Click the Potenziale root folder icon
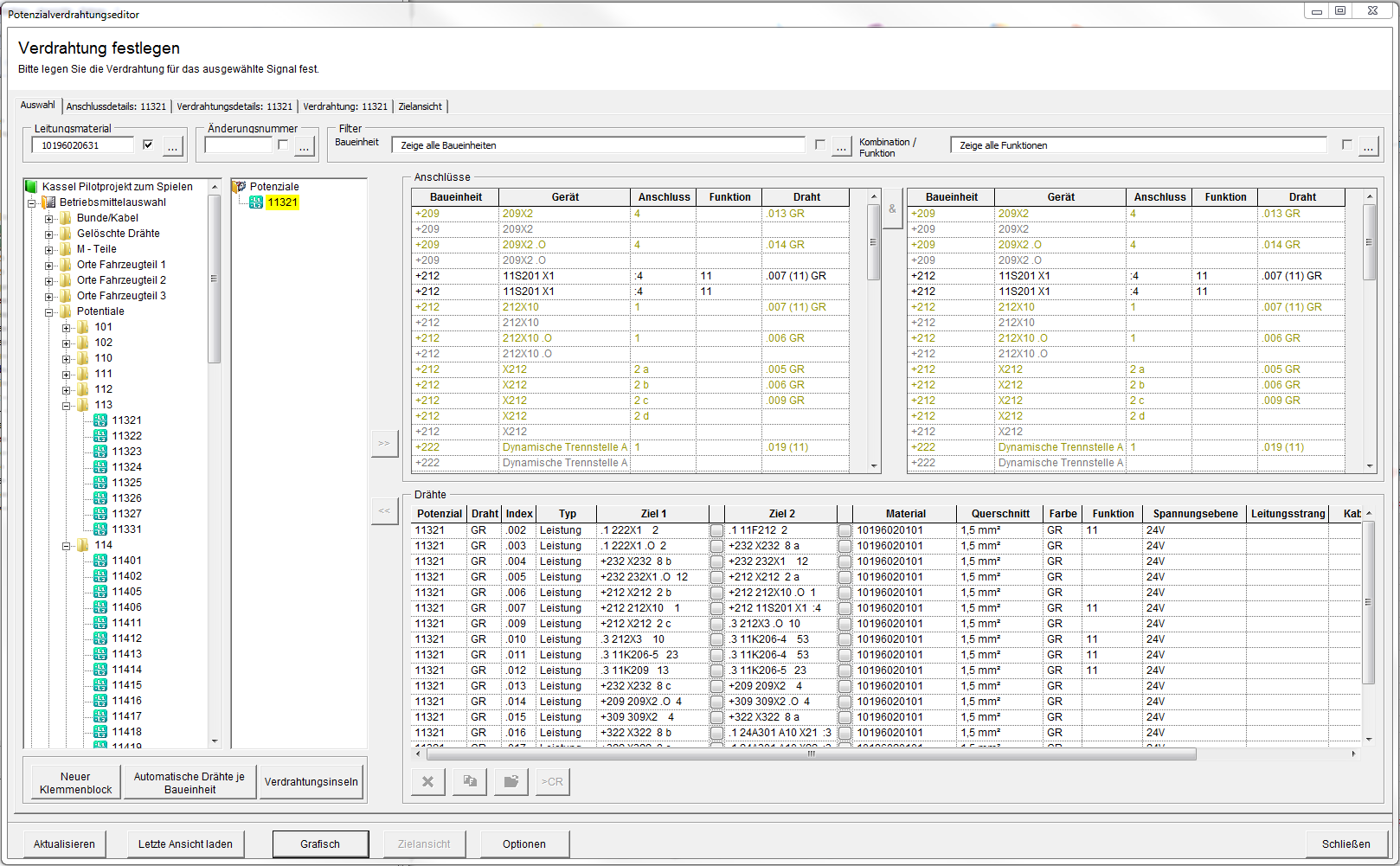 point(240,187)
